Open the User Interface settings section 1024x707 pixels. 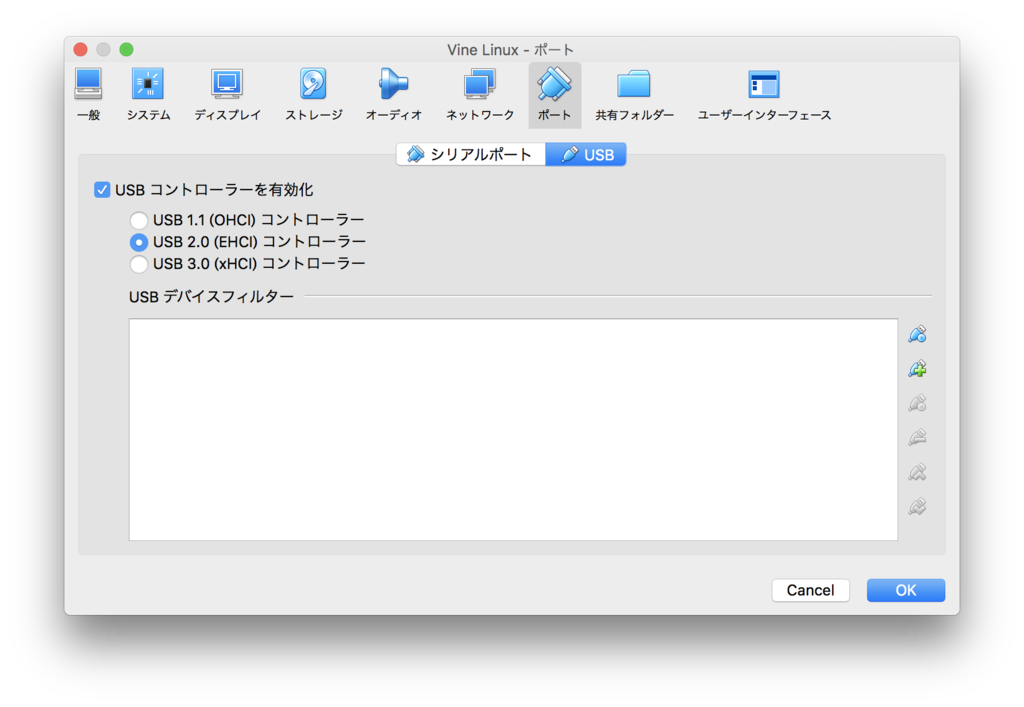[x=763, y=94]
